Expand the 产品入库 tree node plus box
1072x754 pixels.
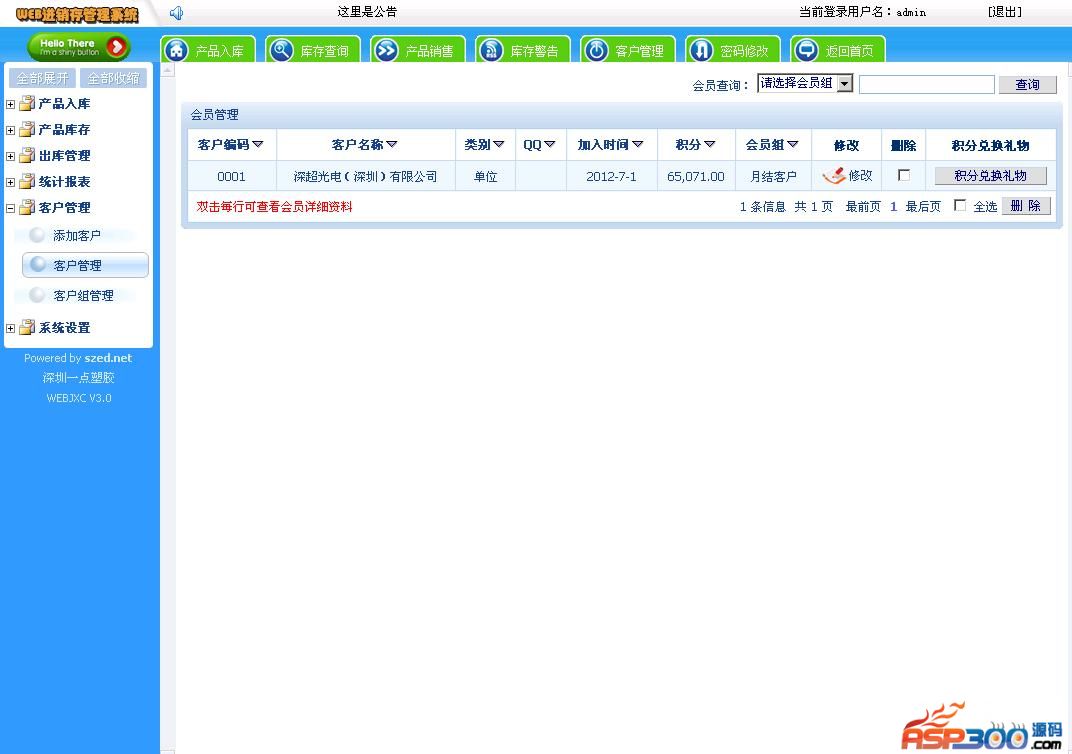10,105
